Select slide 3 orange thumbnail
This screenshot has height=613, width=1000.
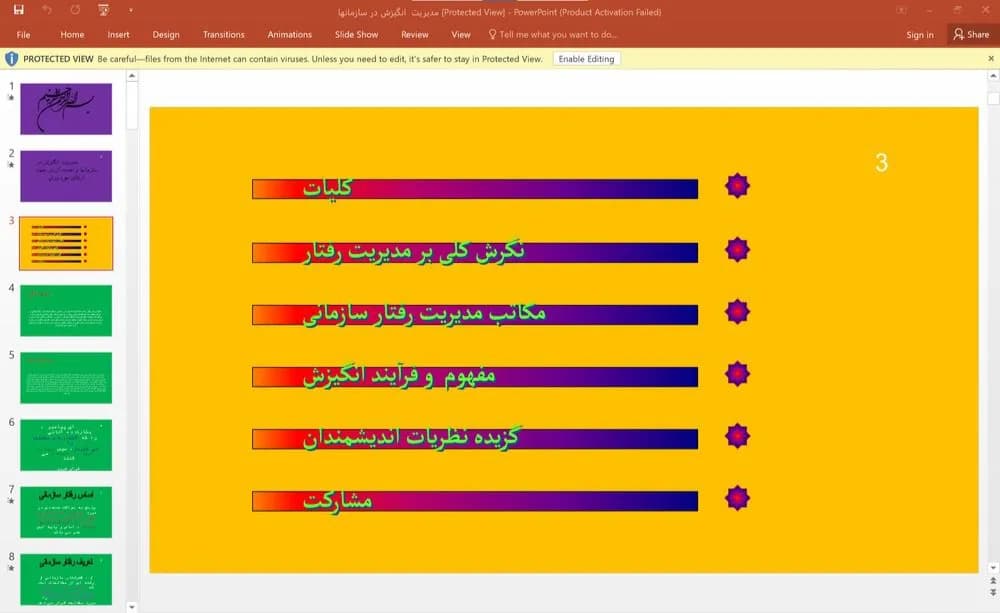[66, 243]
